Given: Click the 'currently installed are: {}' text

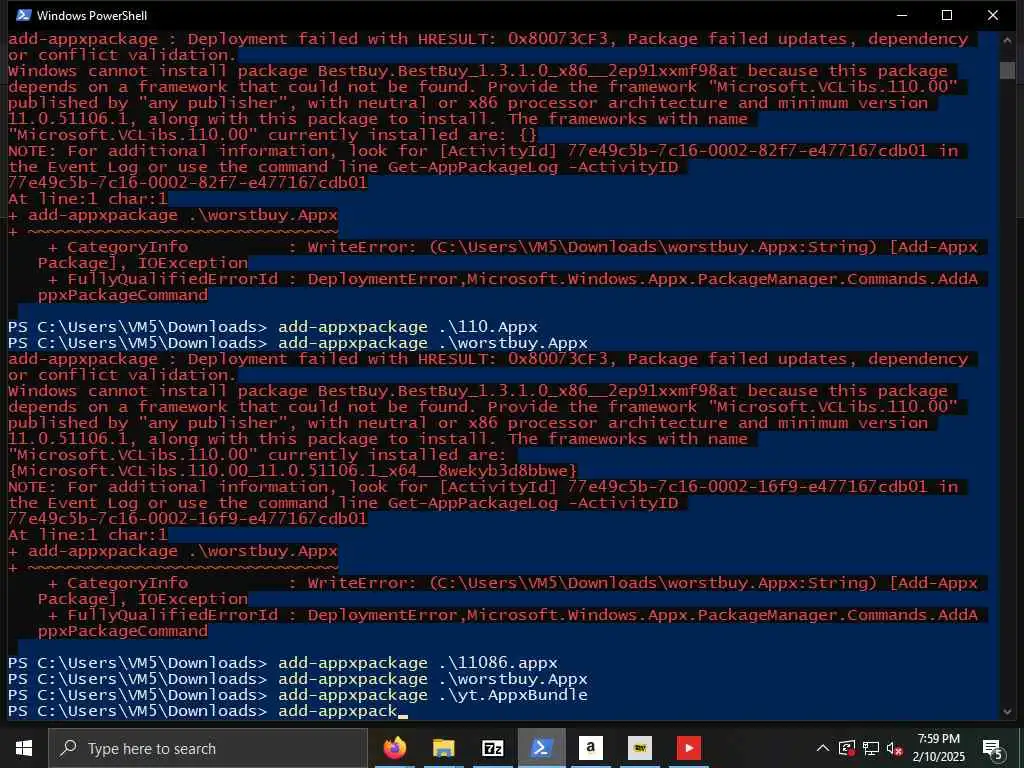Looking at the screenshot, I should coord(402,135).
